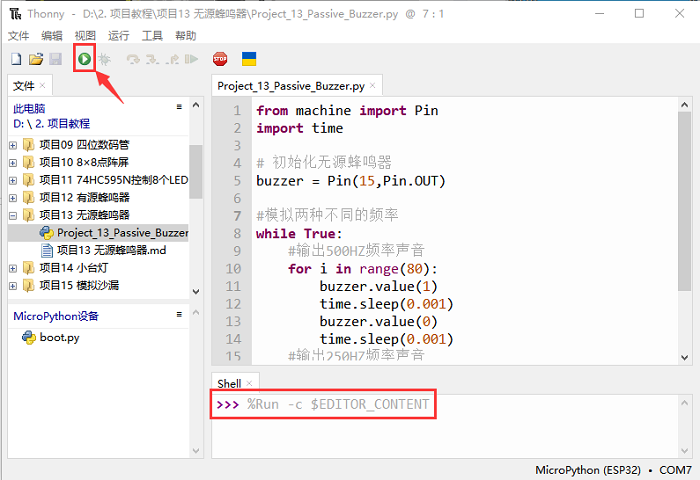Collapse the 项目13 无源蜂鸣器 folder

point(13,215)
